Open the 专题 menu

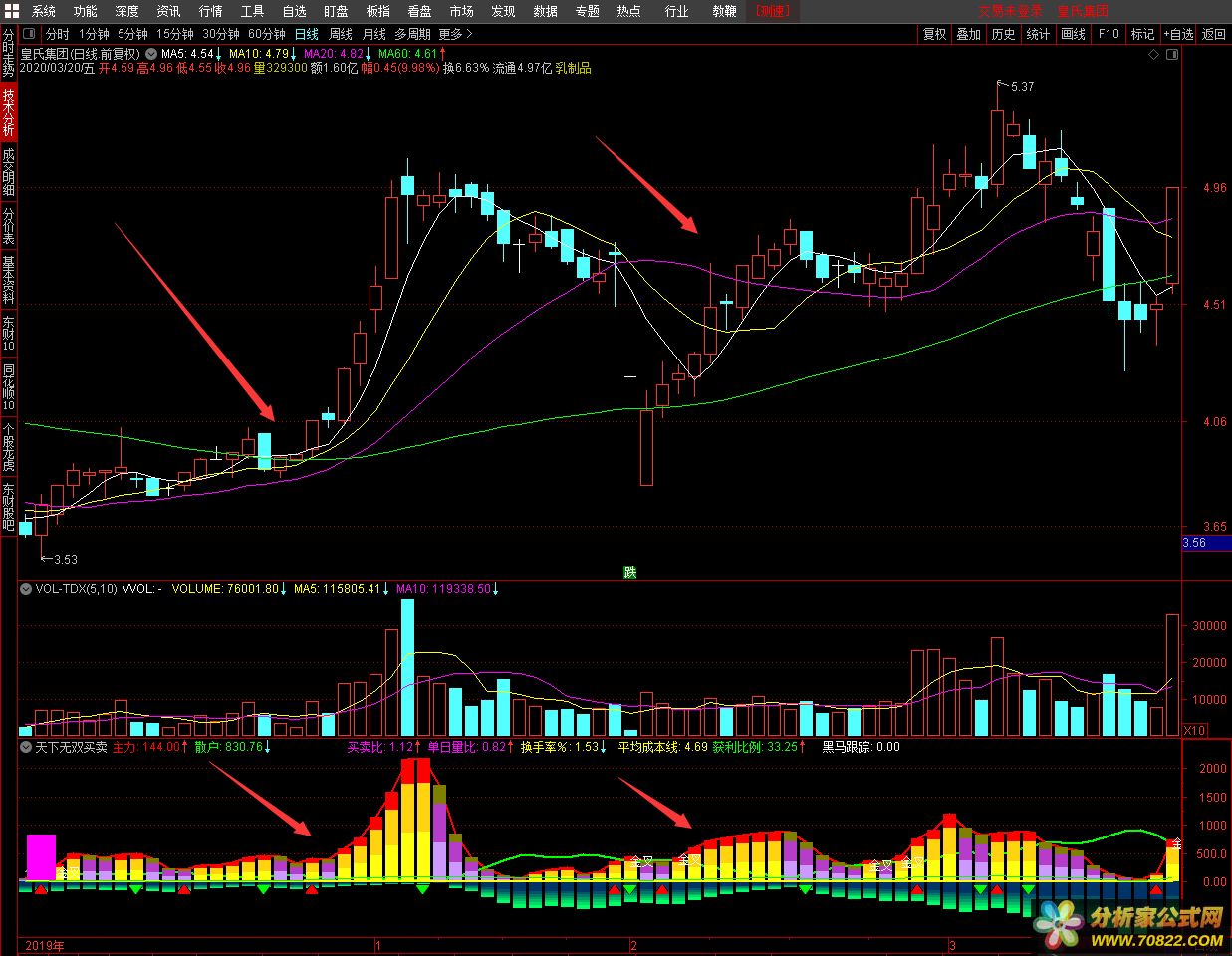tap(588, 11)
